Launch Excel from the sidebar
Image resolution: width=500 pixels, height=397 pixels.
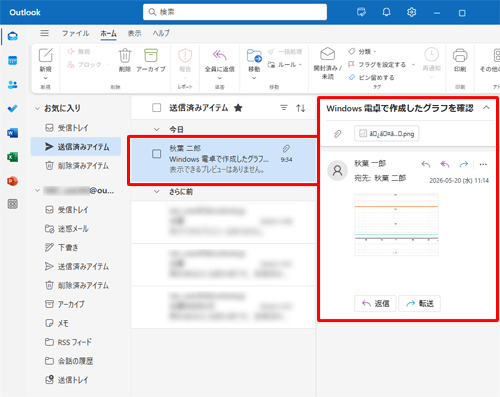pyautogui.click(x=13, y=157)
